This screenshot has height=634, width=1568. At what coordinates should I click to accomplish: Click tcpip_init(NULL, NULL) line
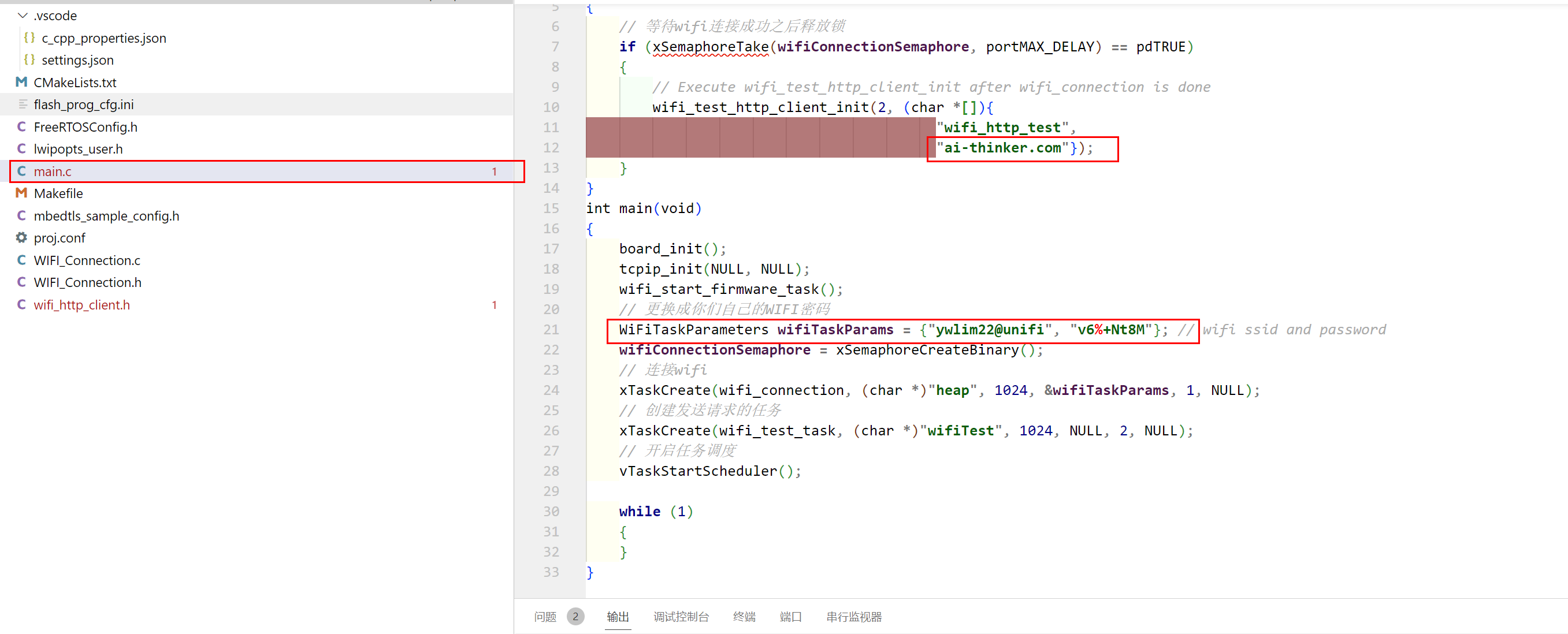tap(714, 269)
